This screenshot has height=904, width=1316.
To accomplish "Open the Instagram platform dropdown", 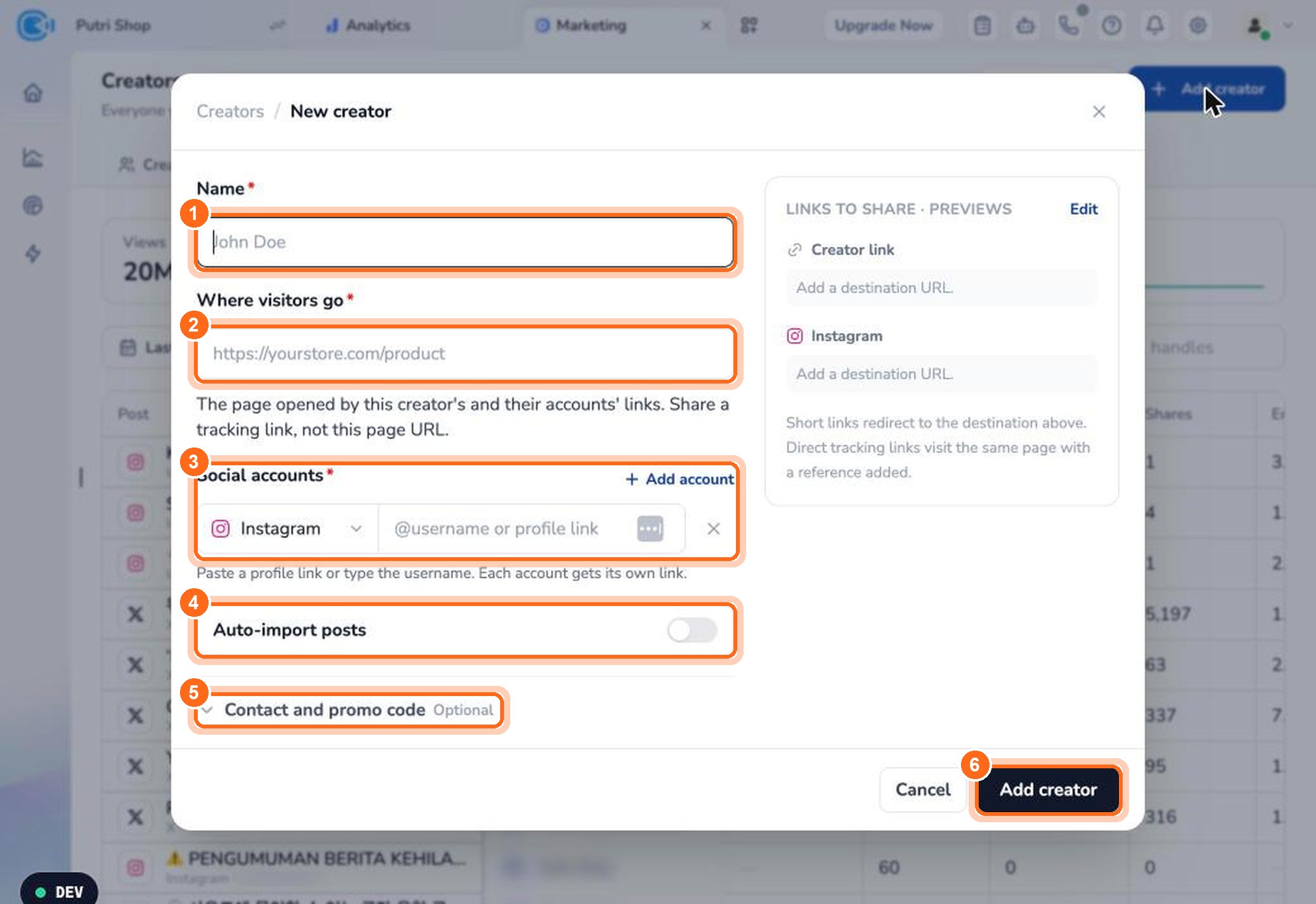I will point(288,529).
